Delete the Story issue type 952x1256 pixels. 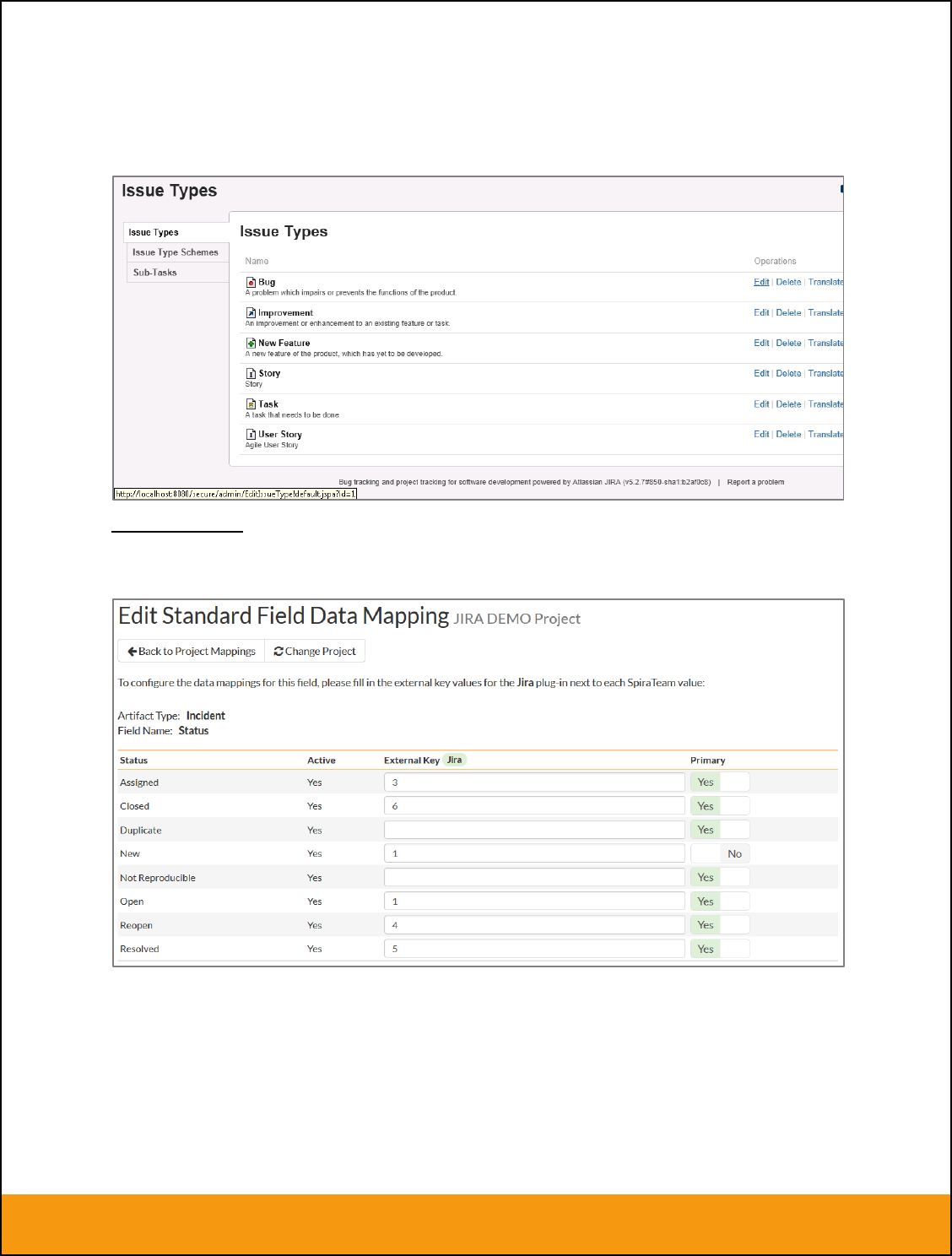[x=788, y=373]
